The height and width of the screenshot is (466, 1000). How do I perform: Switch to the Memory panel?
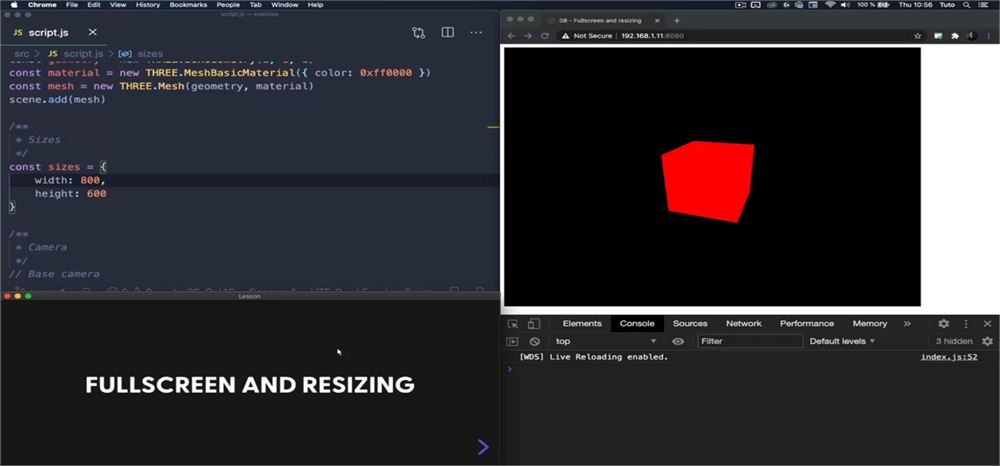pyautogui.click(x=870, y=324)
